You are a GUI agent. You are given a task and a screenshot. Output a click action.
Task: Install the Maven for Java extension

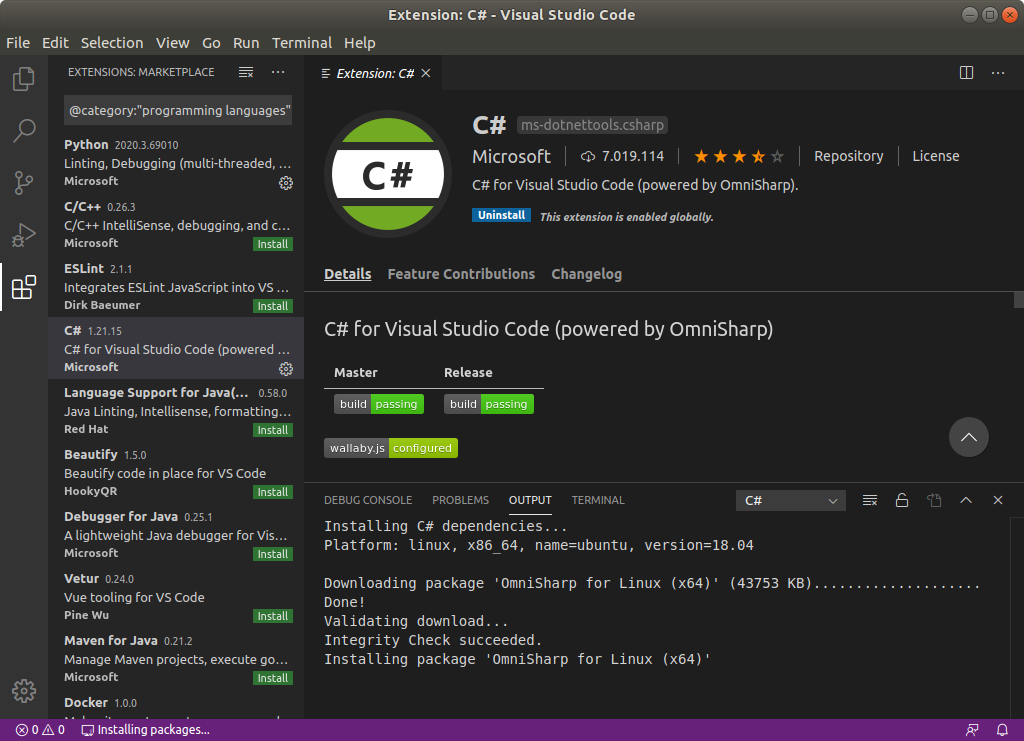[x=273, y=678]
